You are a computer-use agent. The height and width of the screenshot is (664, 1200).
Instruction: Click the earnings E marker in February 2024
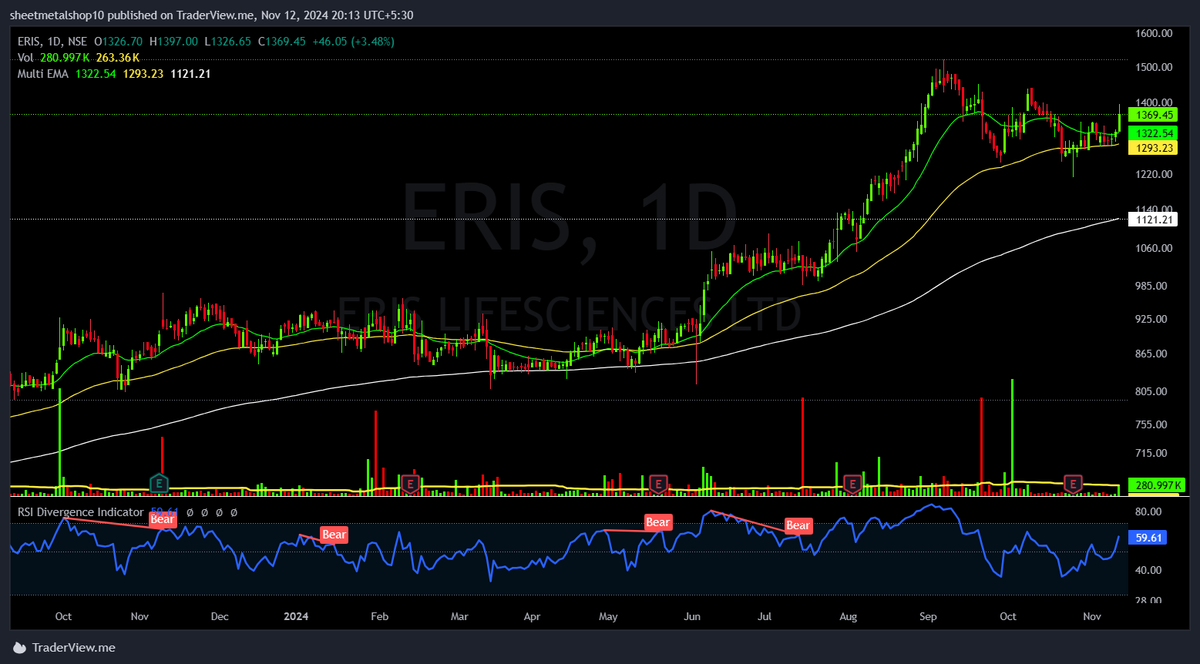click(x=409, y=483)
